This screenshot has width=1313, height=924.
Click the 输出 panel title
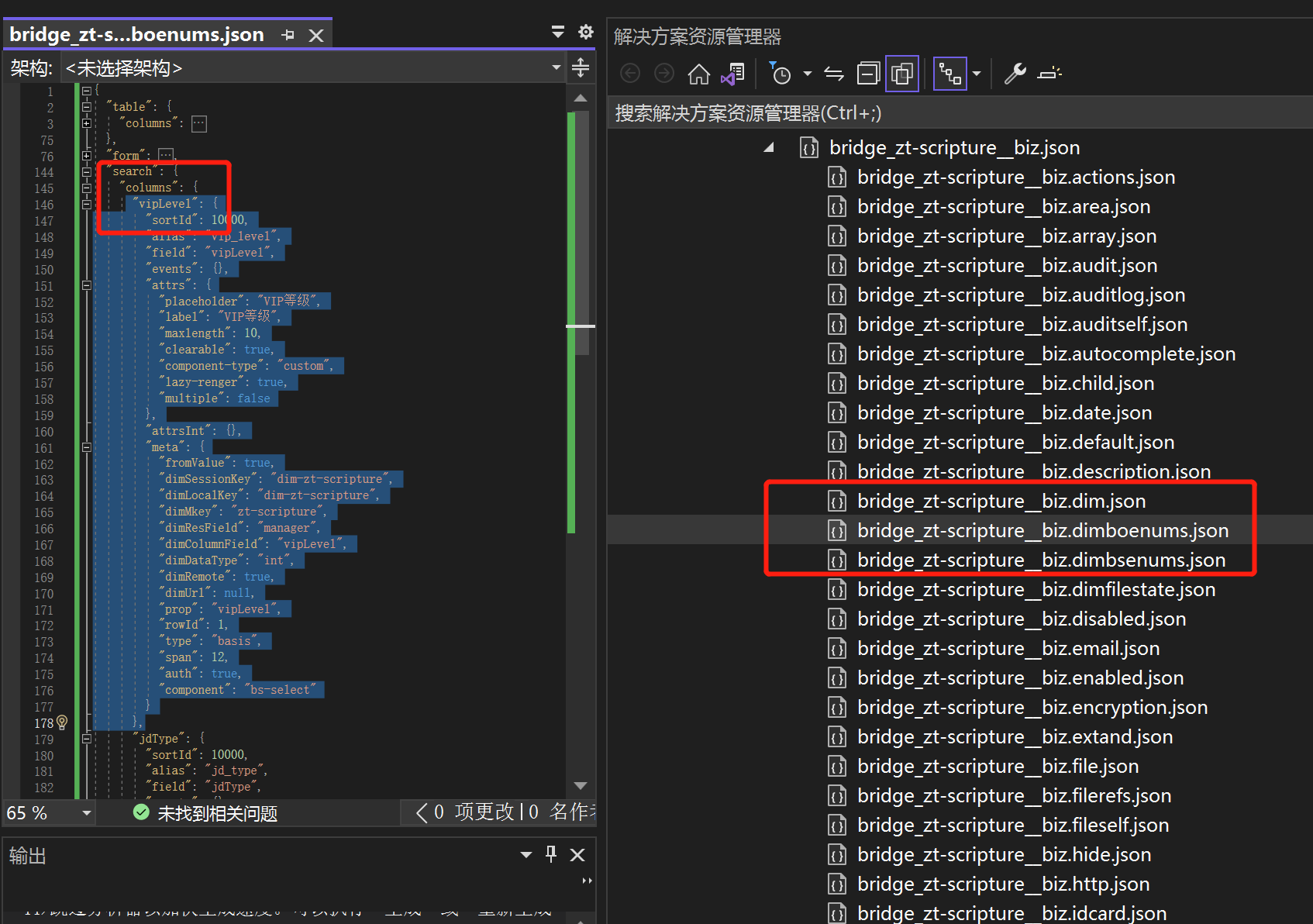point(28,855)
